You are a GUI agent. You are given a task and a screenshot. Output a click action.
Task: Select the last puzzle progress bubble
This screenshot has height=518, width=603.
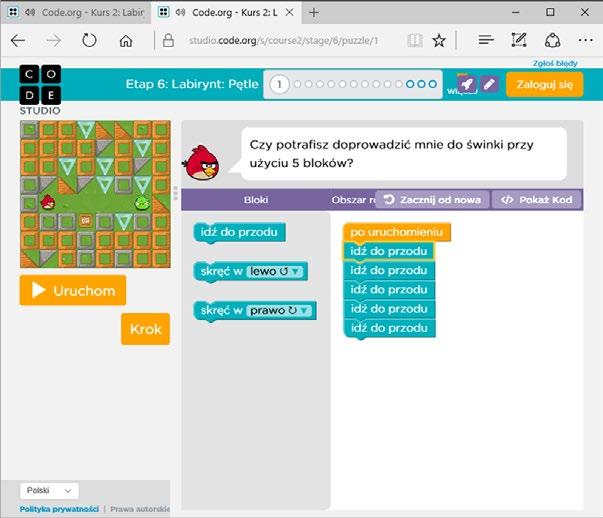(433, 84)
